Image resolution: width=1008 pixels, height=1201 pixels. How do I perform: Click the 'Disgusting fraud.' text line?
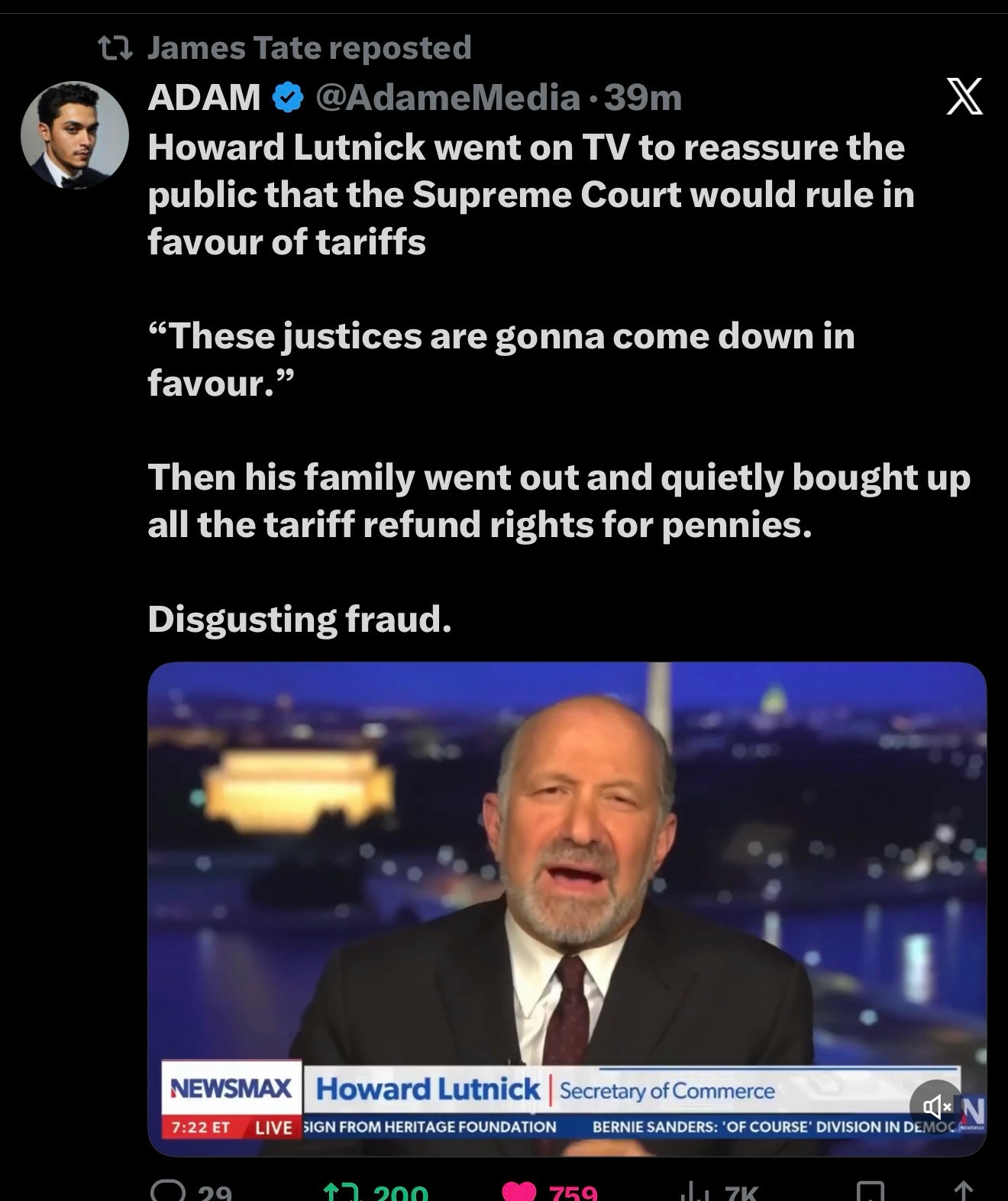click(299, 619)
